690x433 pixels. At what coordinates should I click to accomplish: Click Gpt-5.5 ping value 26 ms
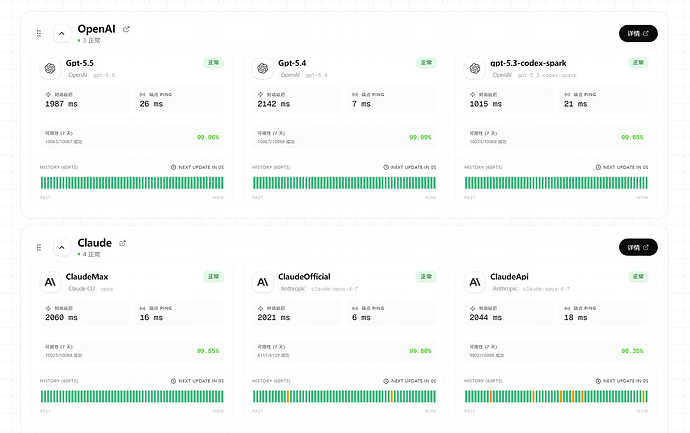click(151, 104)
